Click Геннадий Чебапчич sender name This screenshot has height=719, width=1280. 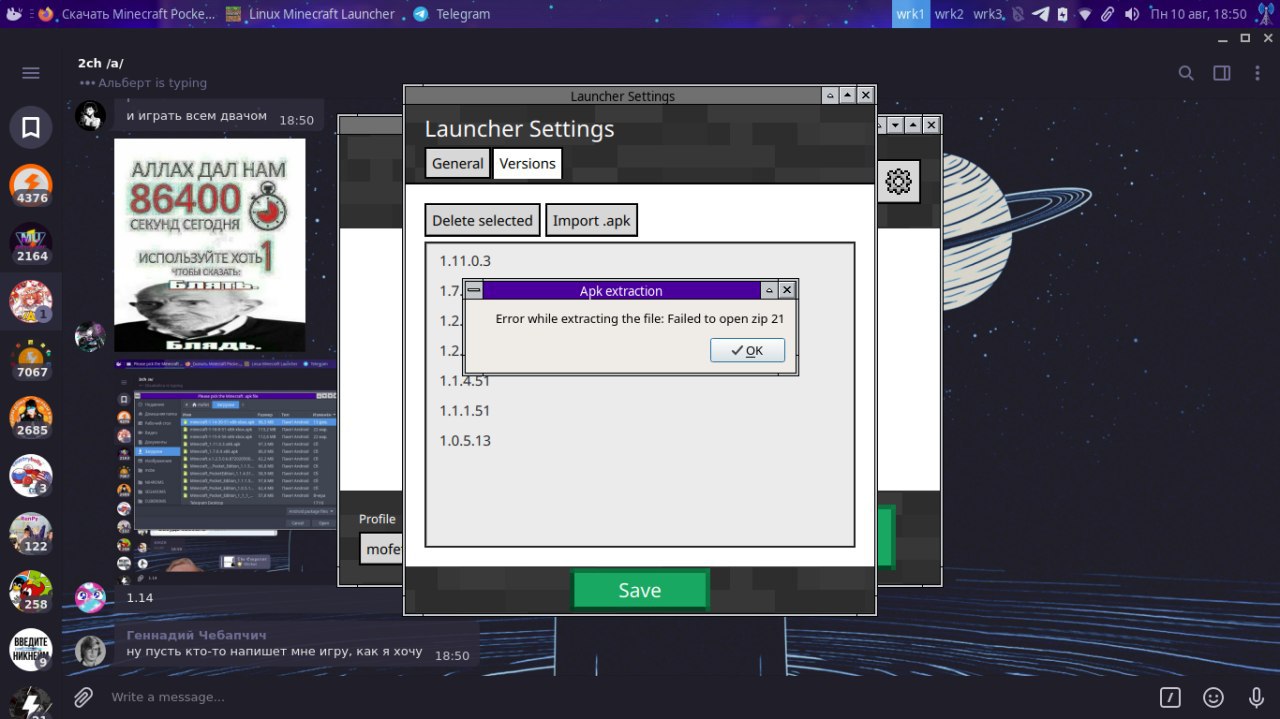197,635
